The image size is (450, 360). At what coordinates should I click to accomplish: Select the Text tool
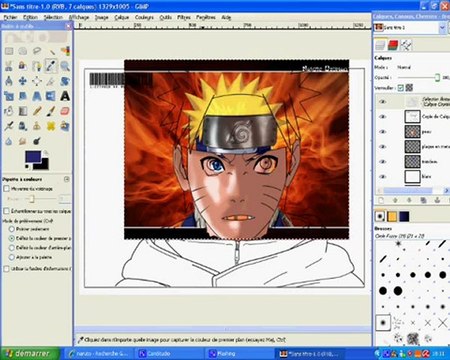point(65,96)
